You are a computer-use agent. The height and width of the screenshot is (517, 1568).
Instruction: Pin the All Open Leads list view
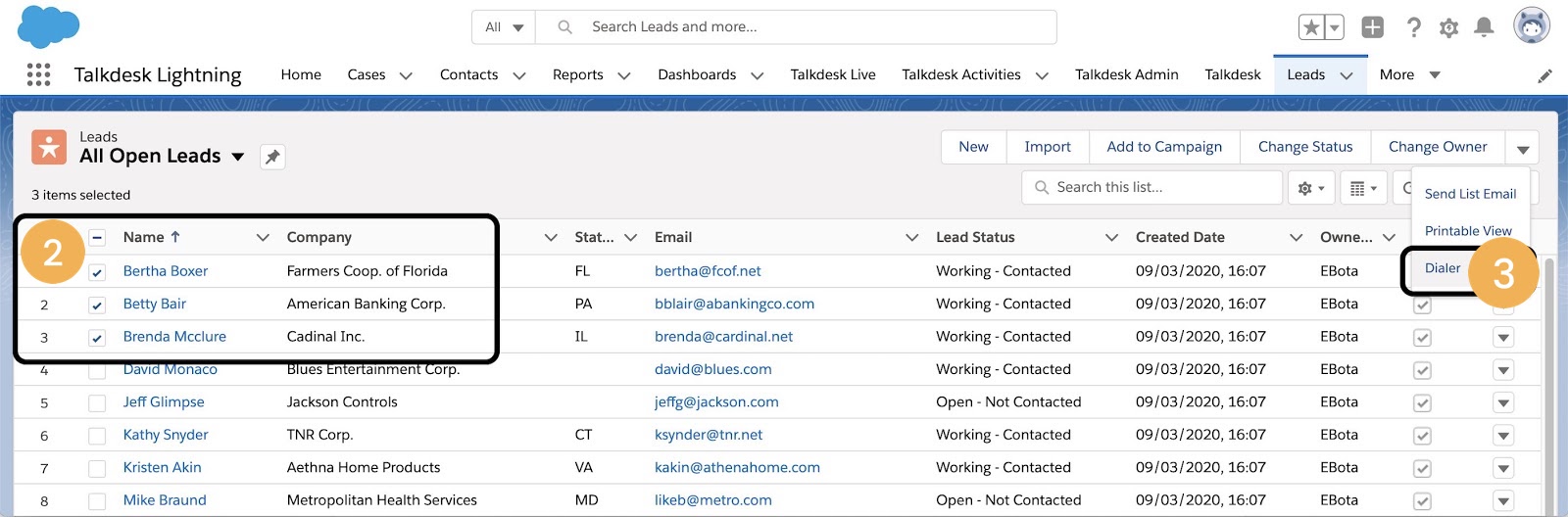(272, 157)
